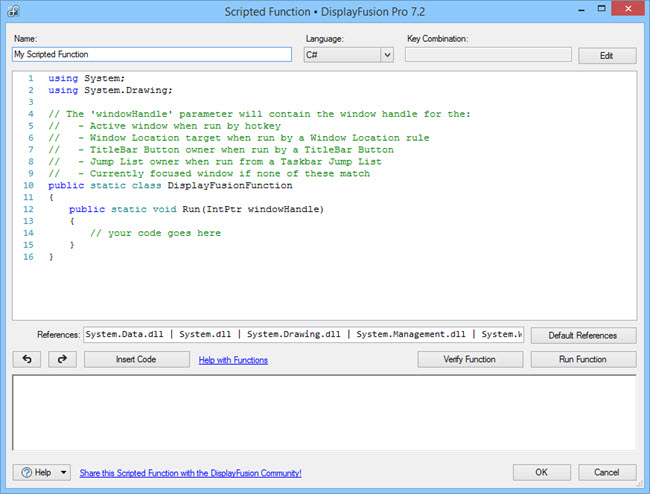Screen dimensions: 650x494
Task: Click the undo arrow button
Action: pos(27,359)
